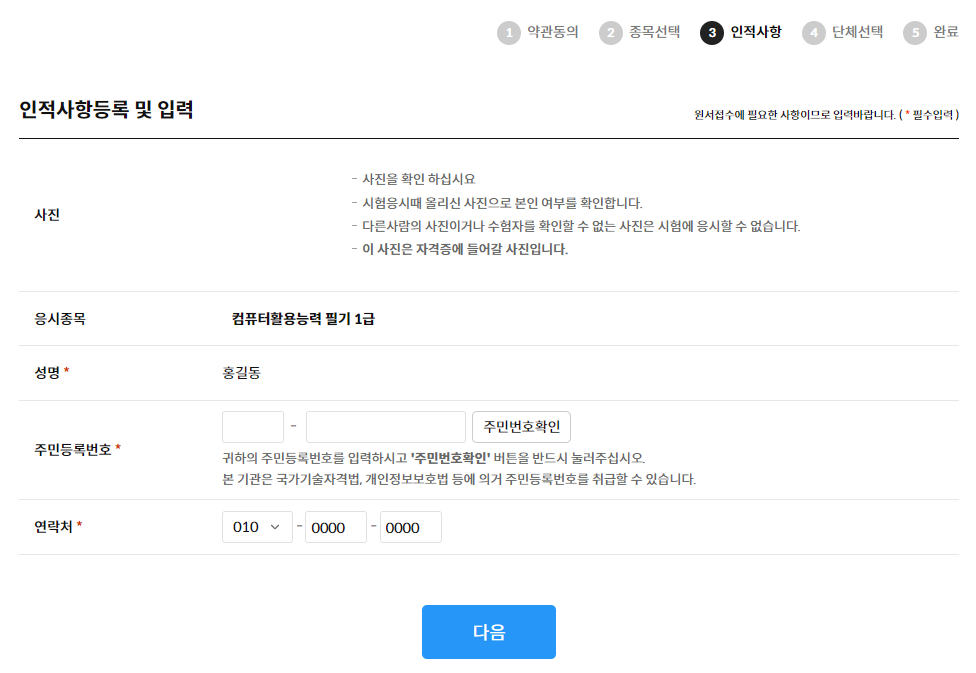Click the active step 3 black circle
This screenshot has width=976, height=673.
click(712, 33)
